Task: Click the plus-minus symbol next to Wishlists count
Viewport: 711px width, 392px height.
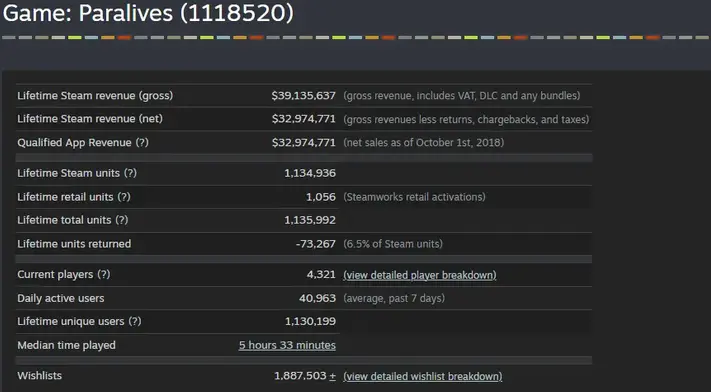Action: tap(332, 376)
